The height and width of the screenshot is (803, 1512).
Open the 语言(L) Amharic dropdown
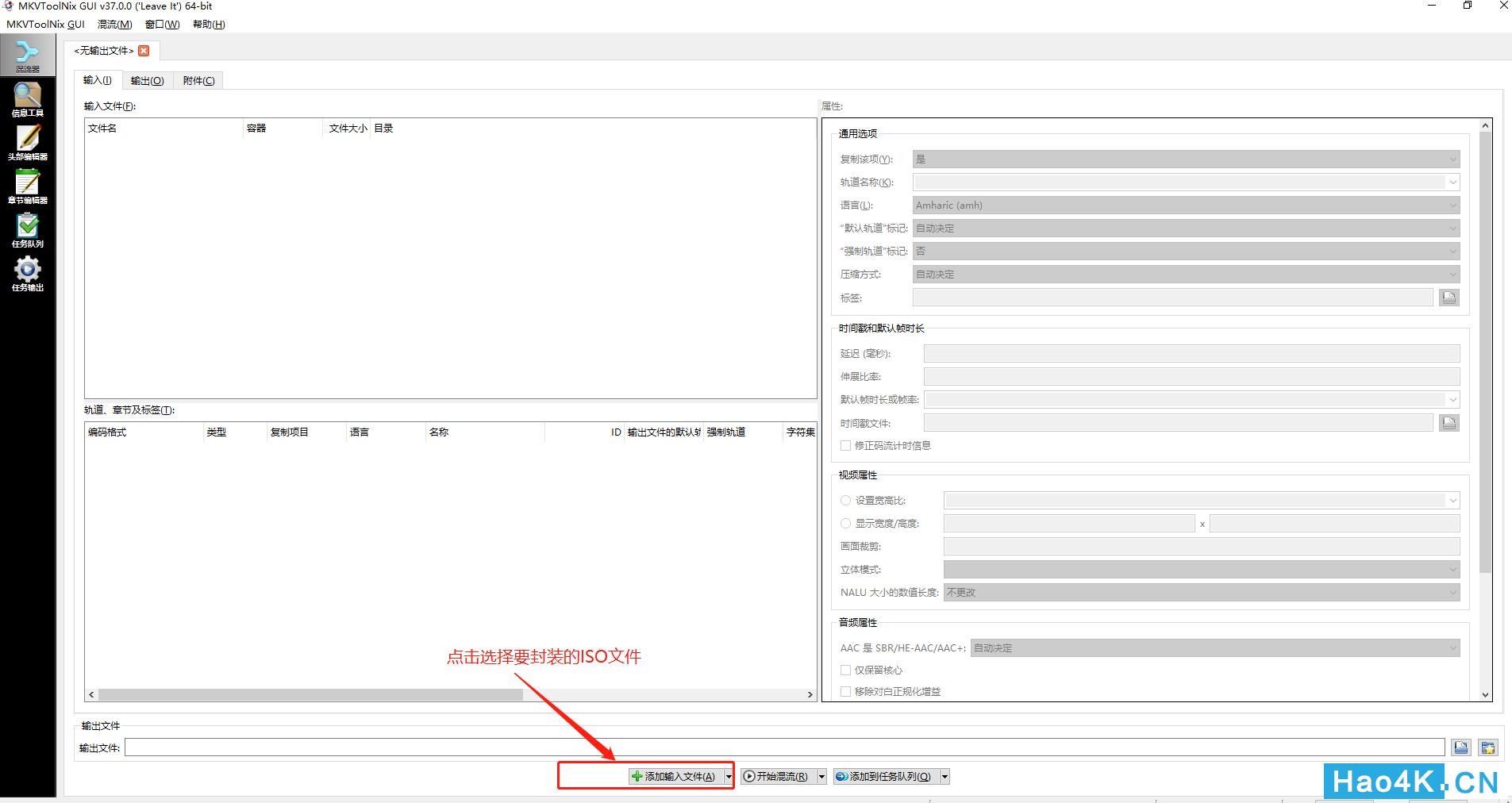(1186, 206)
